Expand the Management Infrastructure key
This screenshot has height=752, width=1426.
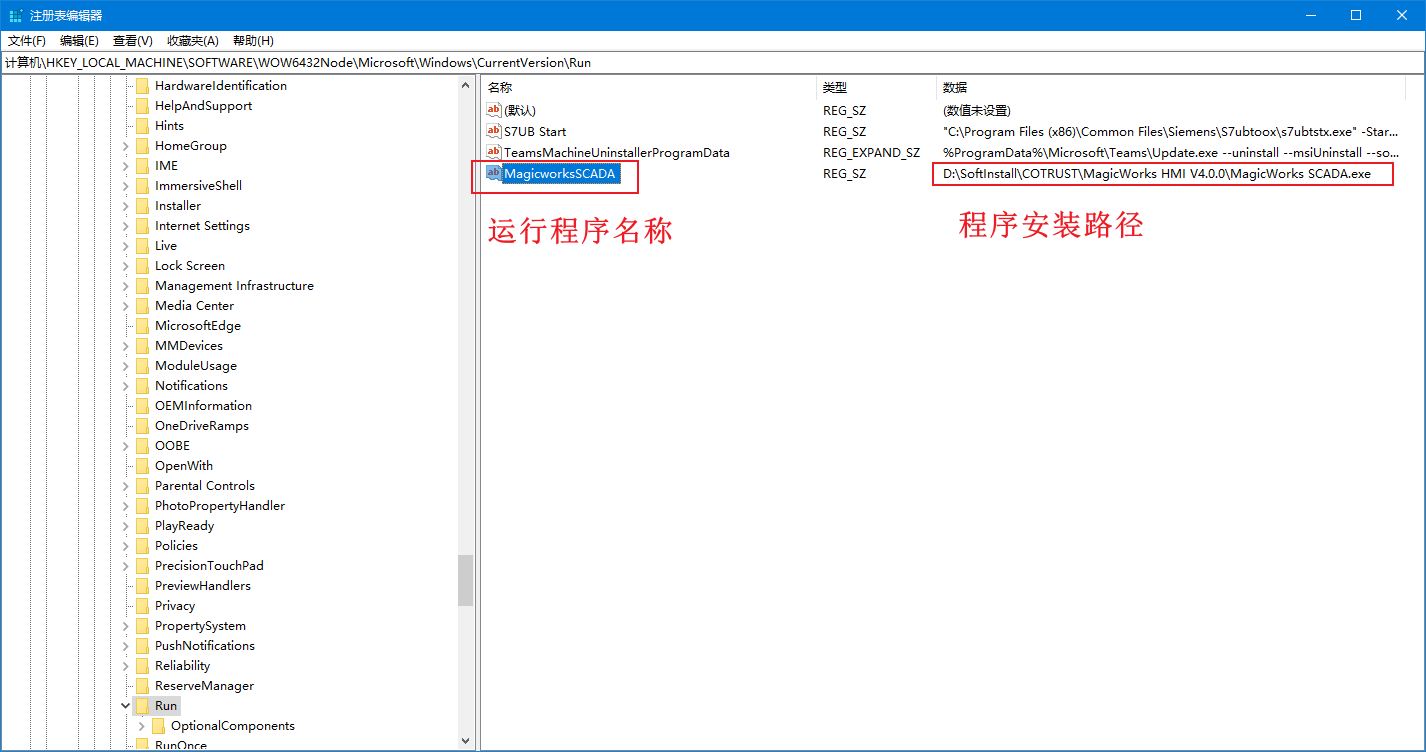click(x=126, y=286)
